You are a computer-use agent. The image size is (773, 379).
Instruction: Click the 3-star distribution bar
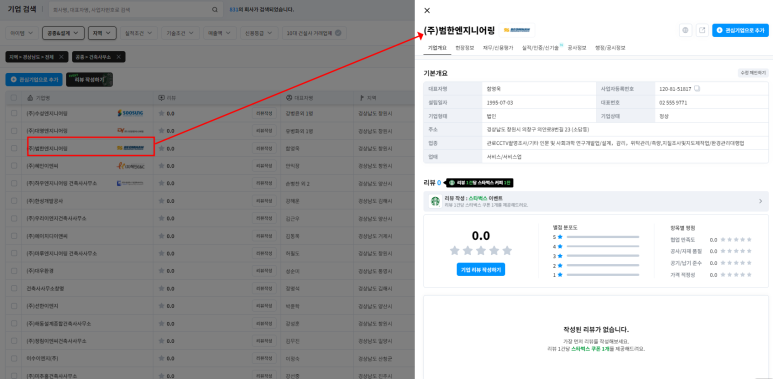pos(602,256)
